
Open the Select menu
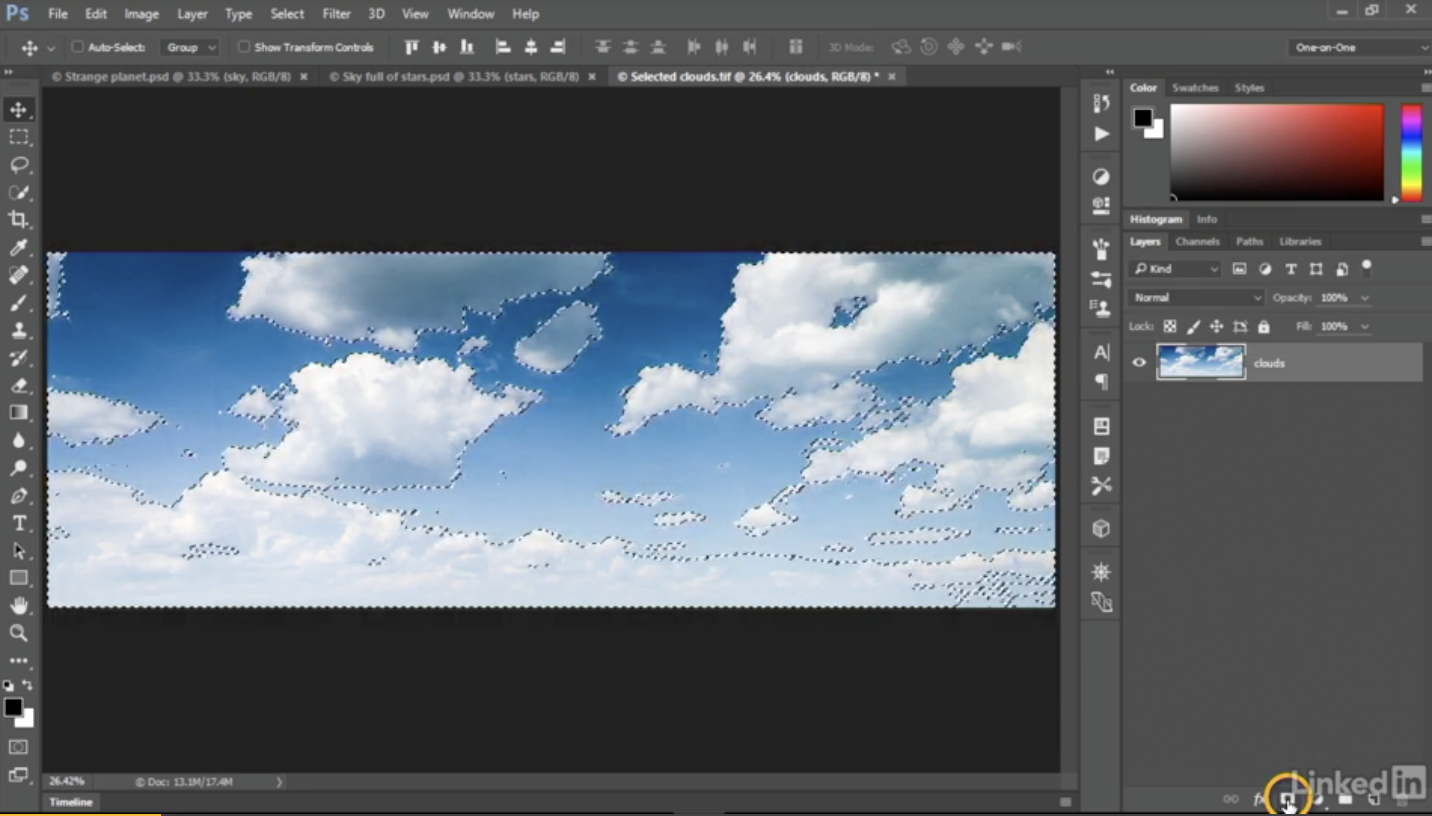287,14
